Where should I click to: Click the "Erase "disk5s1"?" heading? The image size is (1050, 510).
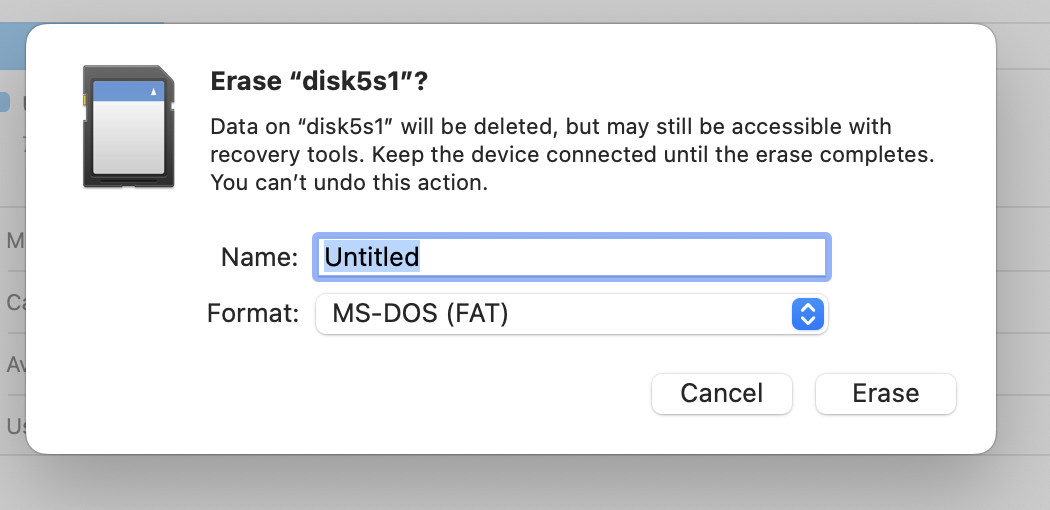tap(319, 82)
